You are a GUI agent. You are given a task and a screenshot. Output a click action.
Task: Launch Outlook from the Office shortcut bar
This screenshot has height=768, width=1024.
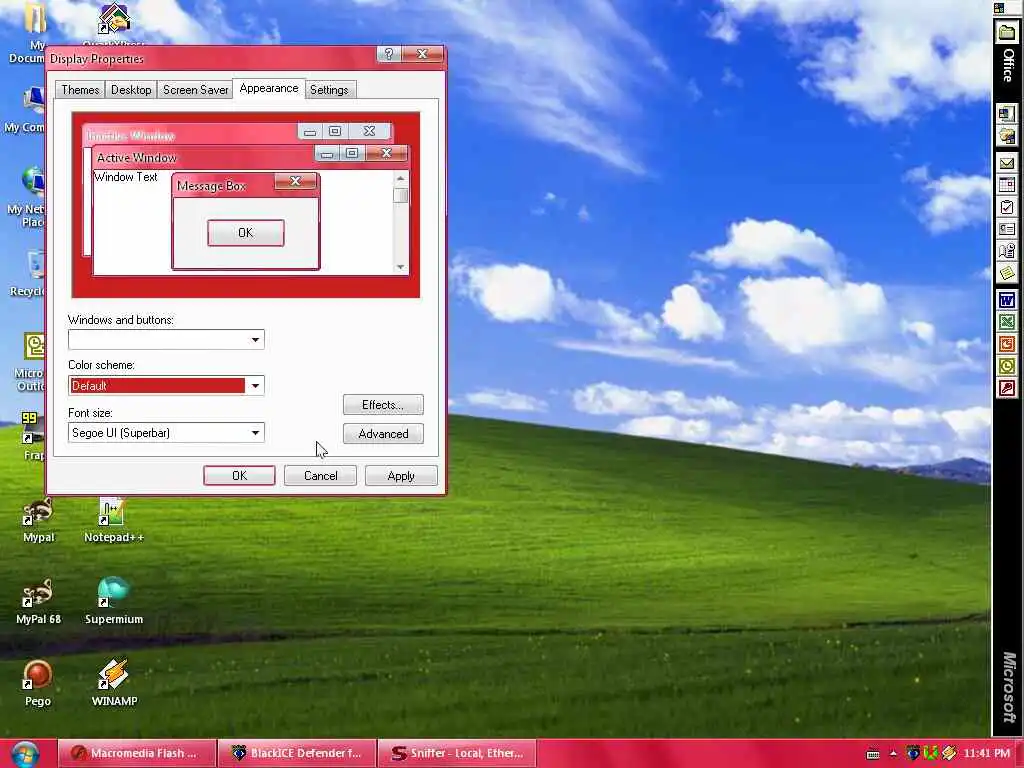pyautogui.click(x=1007, y=366)
